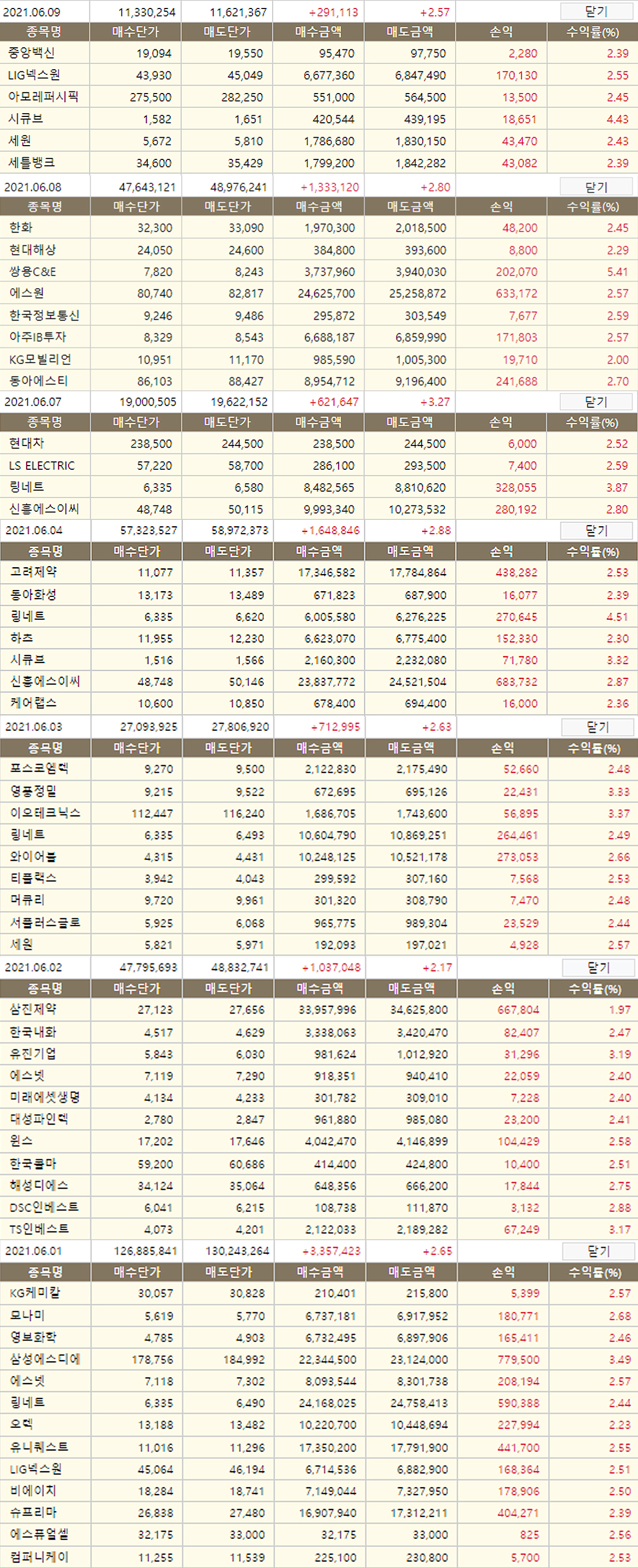The height and width of the screenshot is (1568, 638).
Task: Click stock name 동아에스티
Action: tap(38, 381)
